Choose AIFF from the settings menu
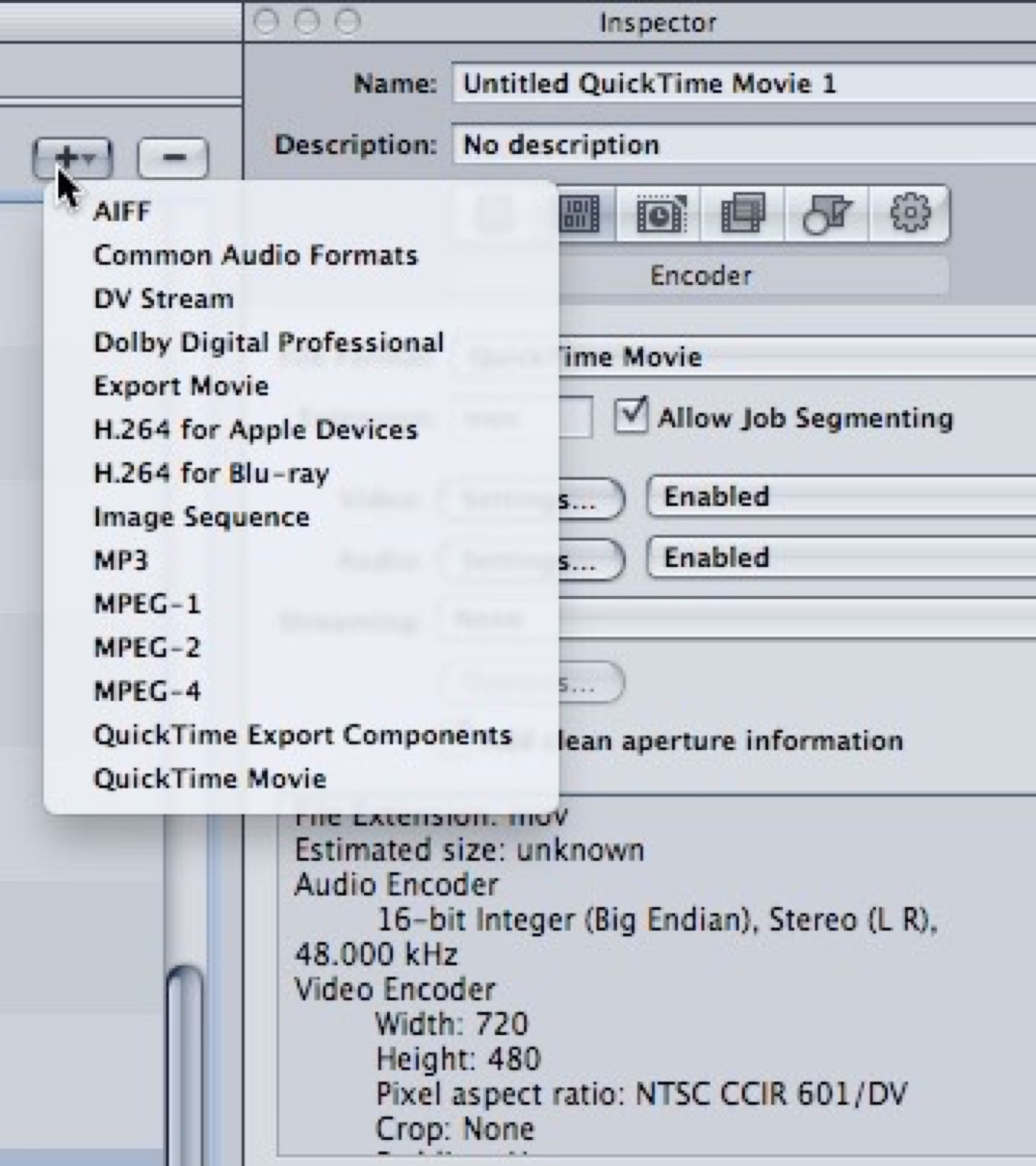The width and height of the screenshot is (1036, 1166). pos(122,212)
